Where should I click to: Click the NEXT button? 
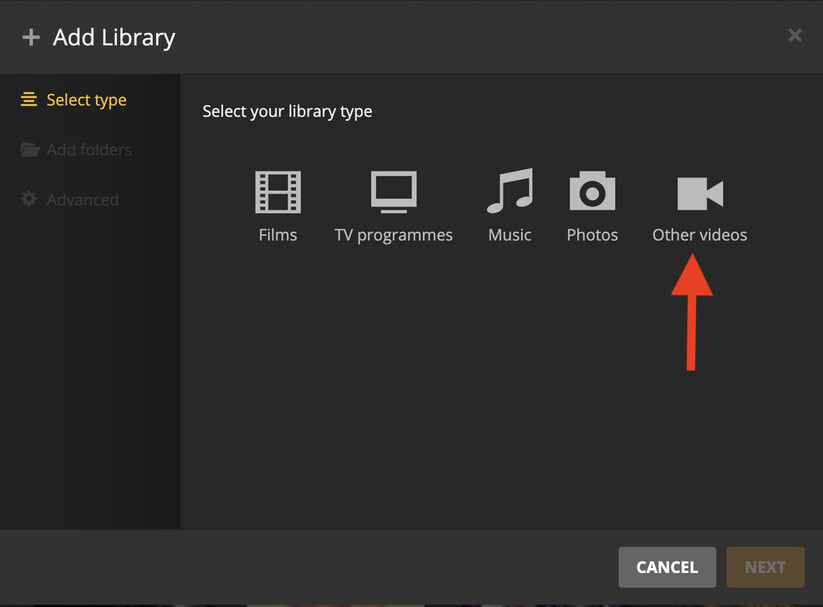pyautogui.click(x=765, y=567)
